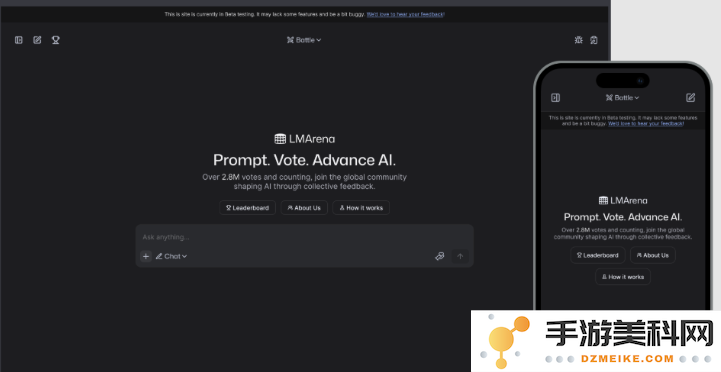Click the 'Over 2.8M votes' desktop subtitle text
721x372 pixels.
tap(304, 182)
